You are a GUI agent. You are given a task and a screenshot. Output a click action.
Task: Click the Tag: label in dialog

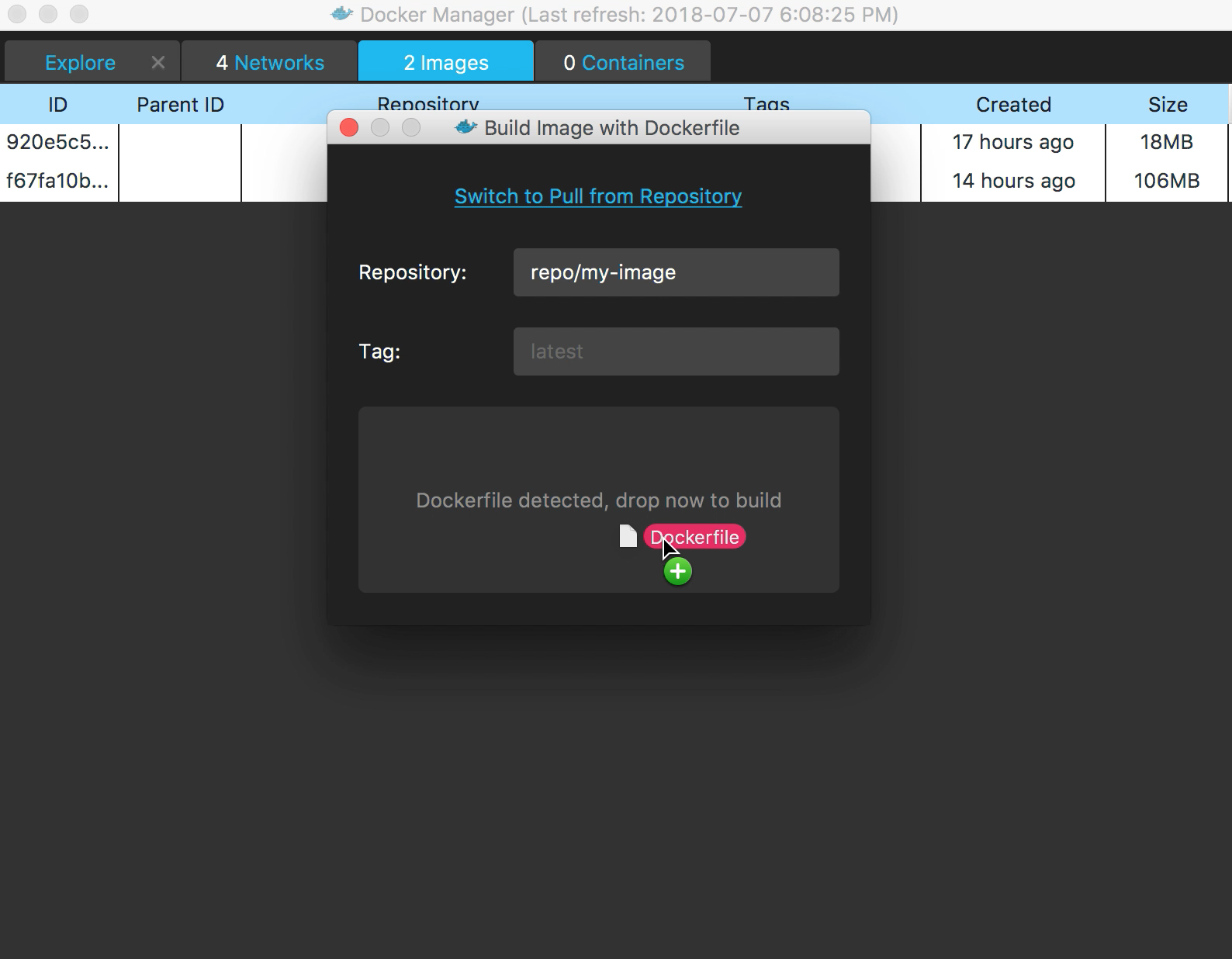pyautogui.click(x=379, y=351)
